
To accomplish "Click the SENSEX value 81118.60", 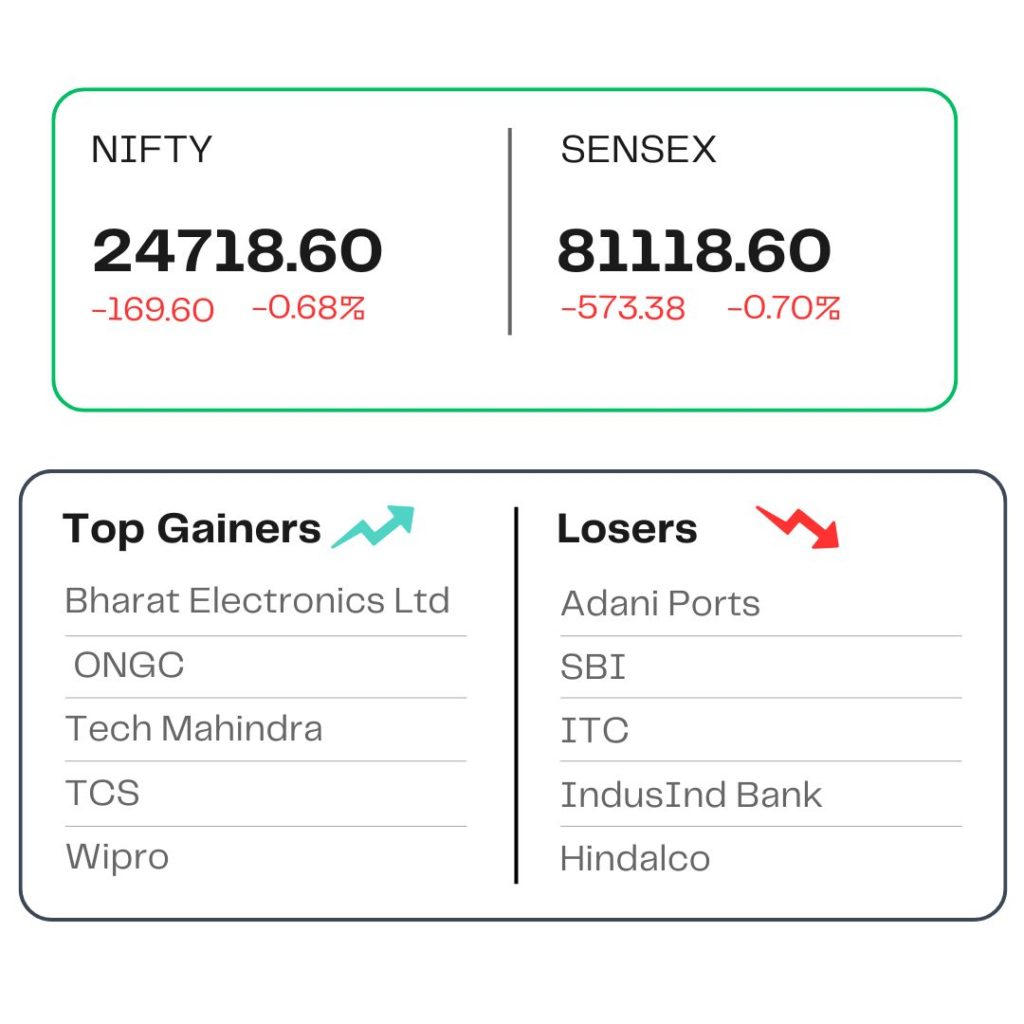I will coord(694,251).
